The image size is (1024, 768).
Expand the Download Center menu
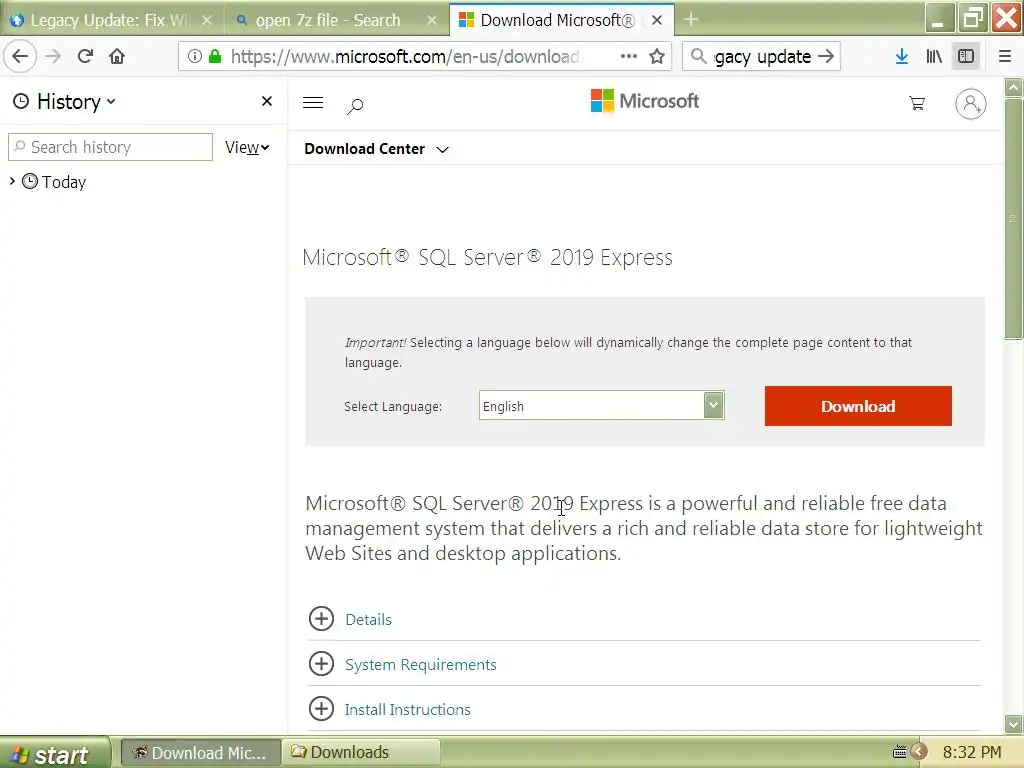coord(376,149)
